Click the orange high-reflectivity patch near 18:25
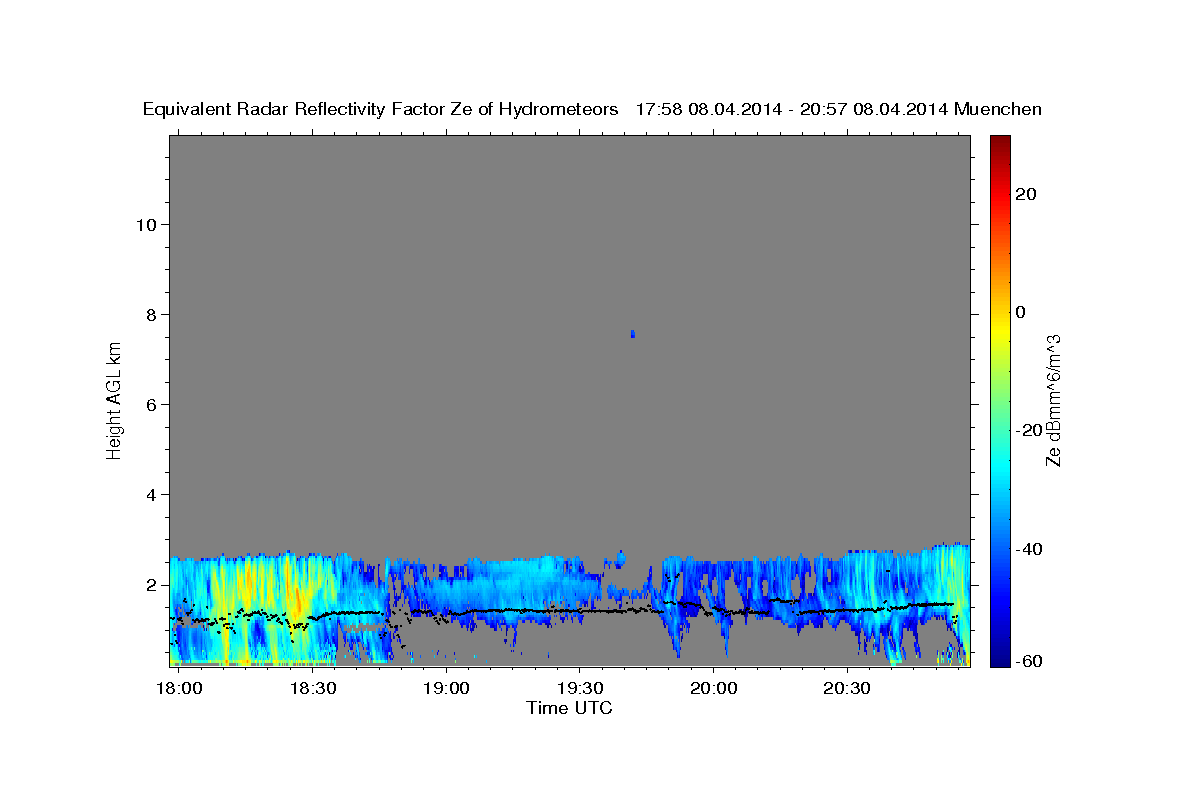 click(296, 601)
